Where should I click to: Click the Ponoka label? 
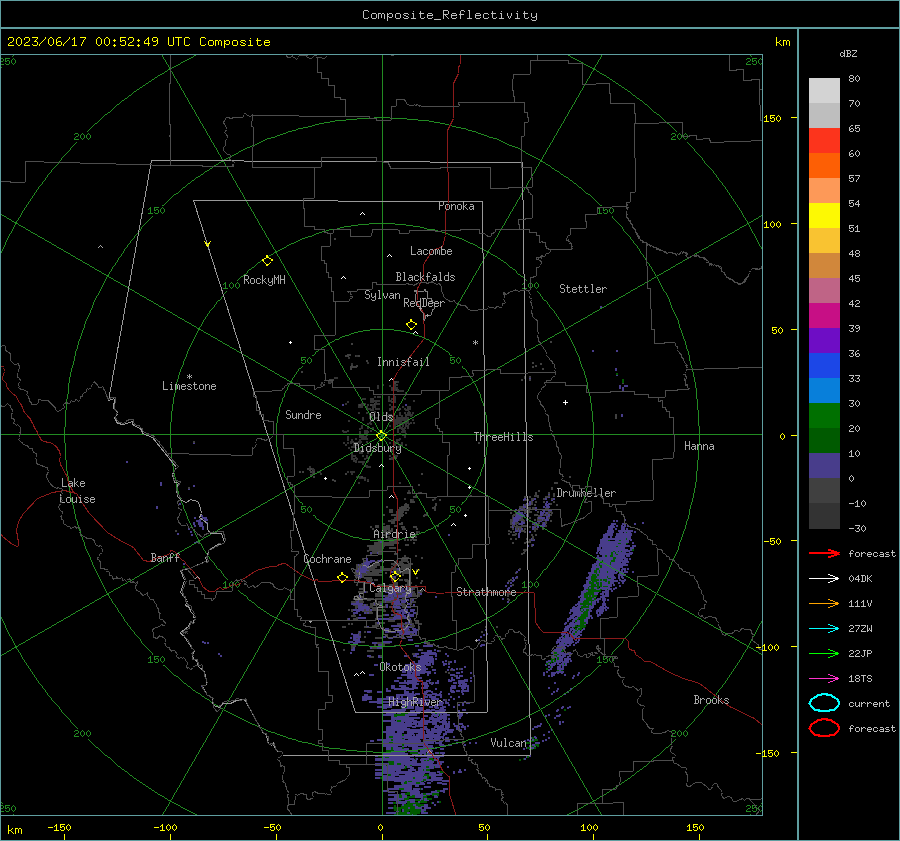point(456,206)
